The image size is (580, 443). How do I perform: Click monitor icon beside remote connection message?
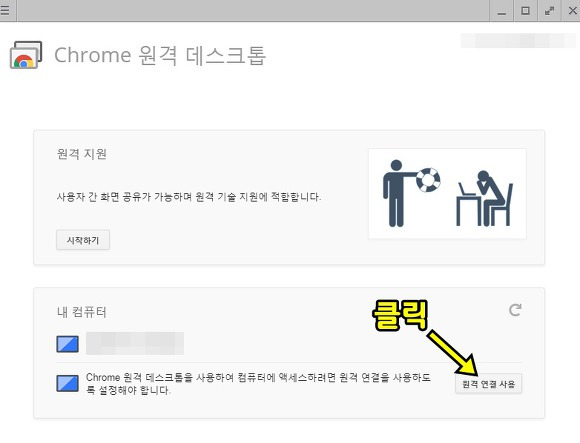point(67,383)
